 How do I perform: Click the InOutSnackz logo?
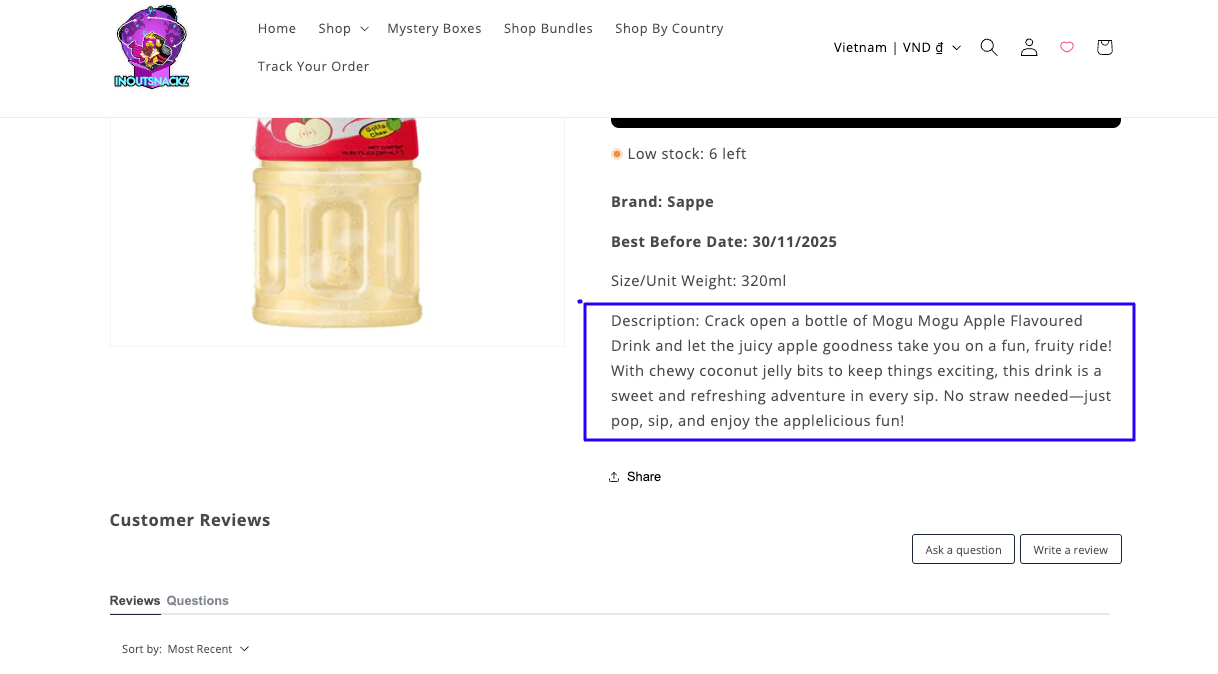click(152, 47)
